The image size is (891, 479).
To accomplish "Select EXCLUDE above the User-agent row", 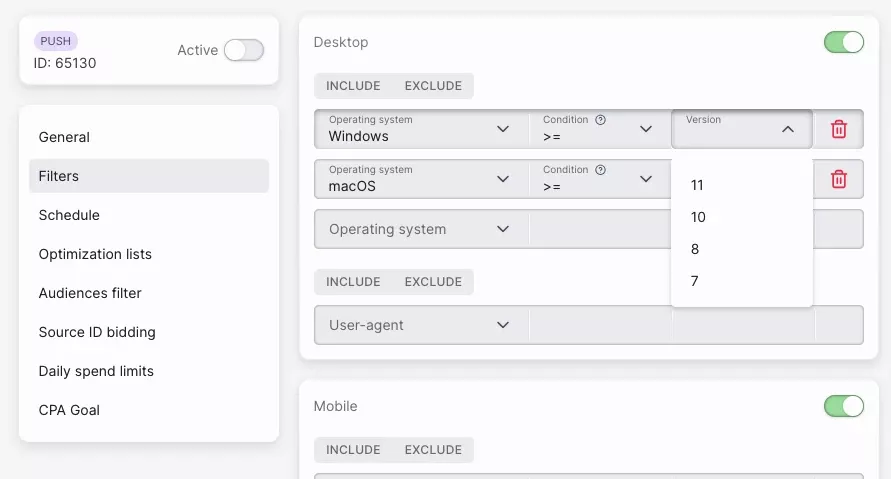I will [433, 282].
